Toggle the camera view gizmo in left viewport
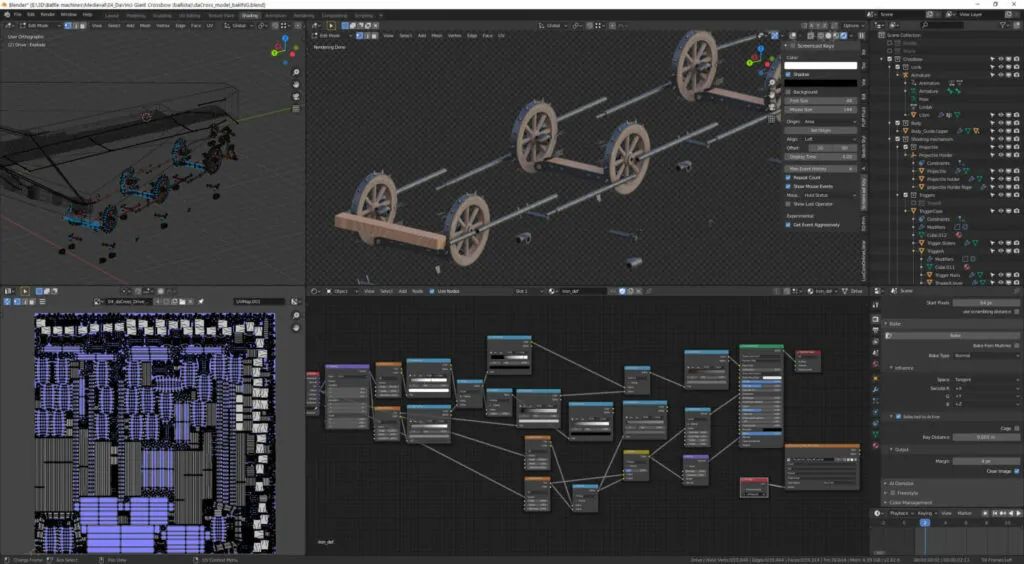1024x564 pixels. coord(296,97)
